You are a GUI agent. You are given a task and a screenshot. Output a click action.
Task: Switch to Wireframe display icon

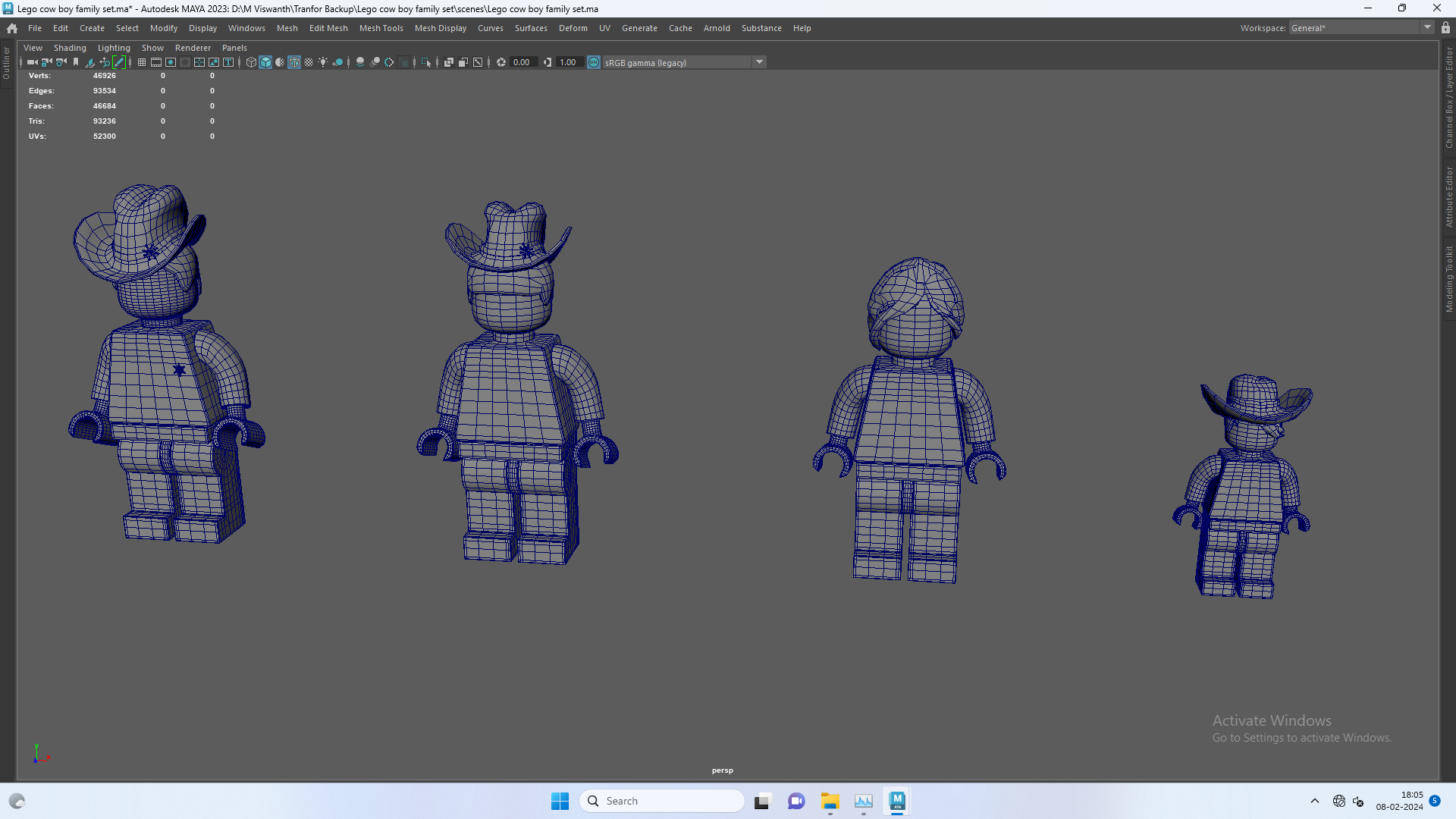coord(251,62)
